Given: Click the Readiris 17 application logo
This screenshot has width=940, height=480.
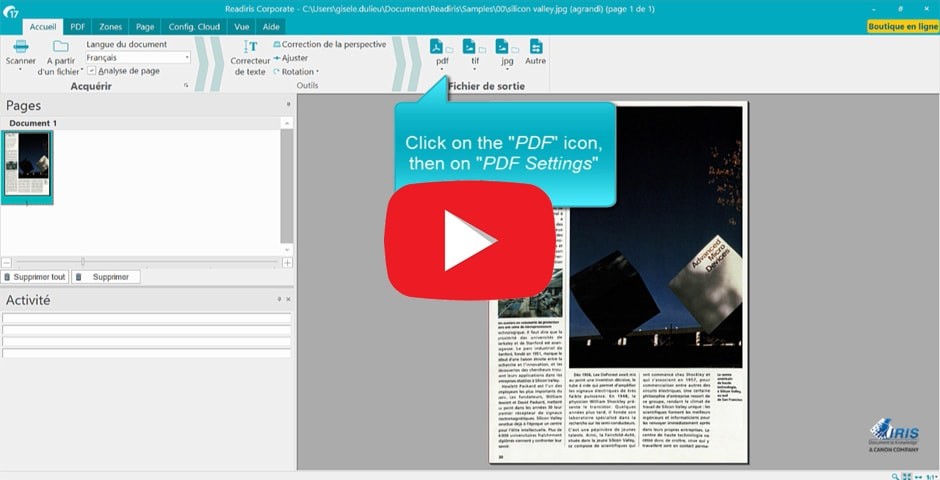Looking at the screenshot, I should click(x=10, y=11).
